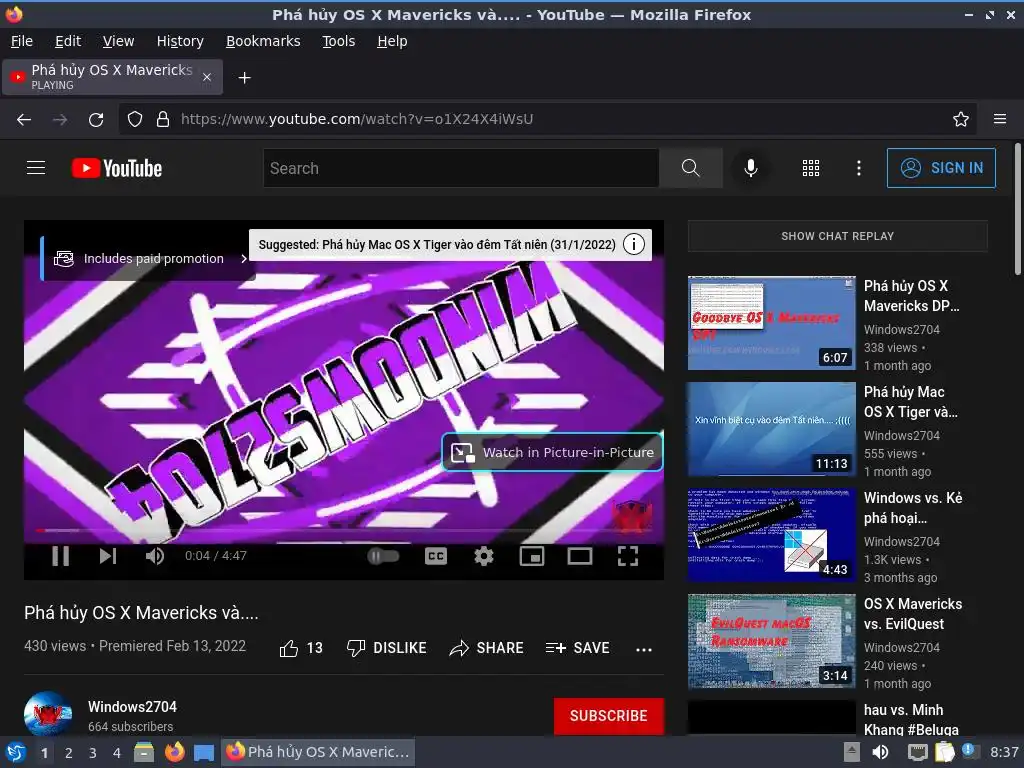Expand the Includes paid promotion notice
The image size is (1024, 768).
coord(146,259)
